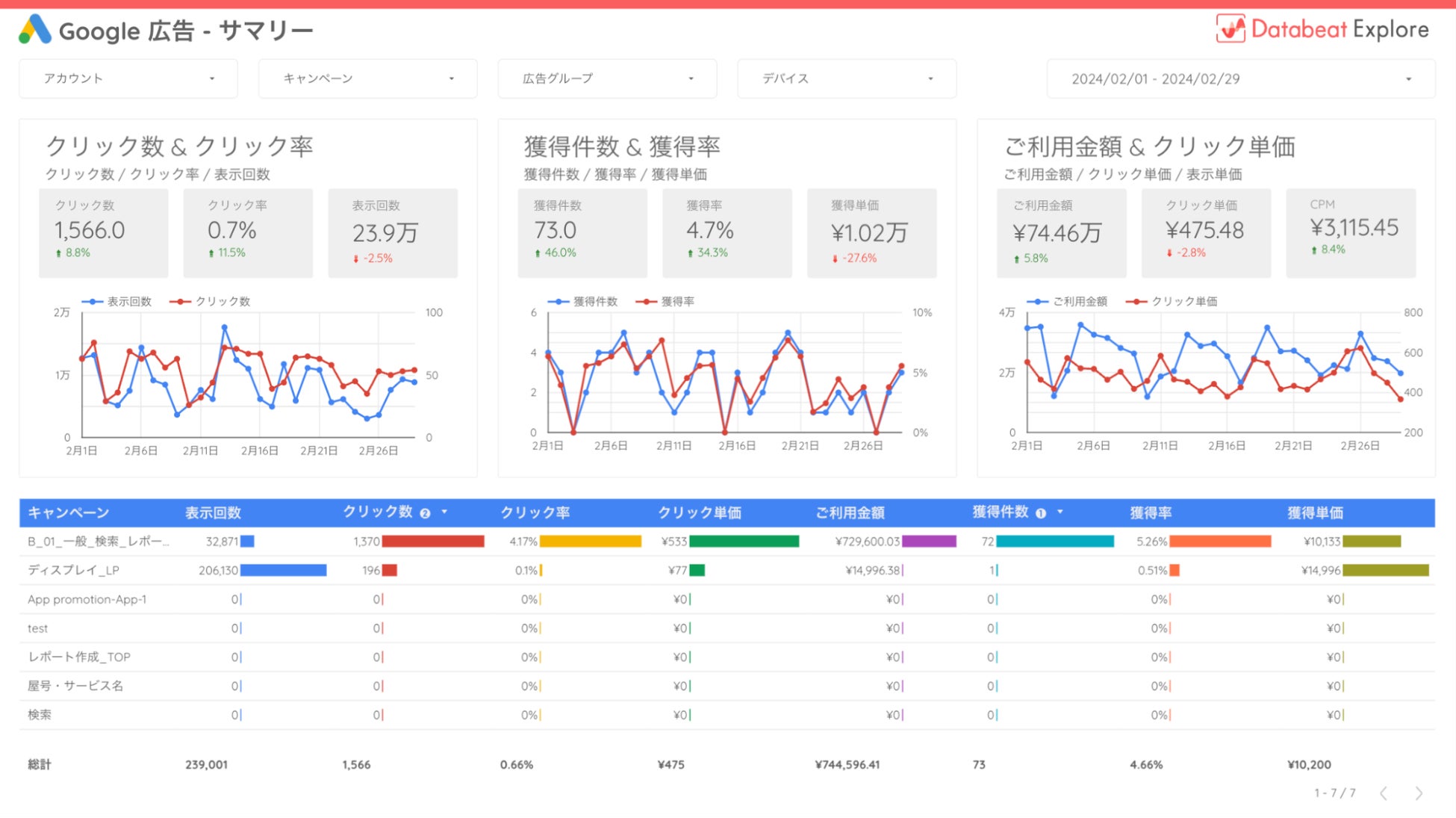The image size is (1456, 818).
Task: Go to next table page arrow
Action: [1419, 793]
